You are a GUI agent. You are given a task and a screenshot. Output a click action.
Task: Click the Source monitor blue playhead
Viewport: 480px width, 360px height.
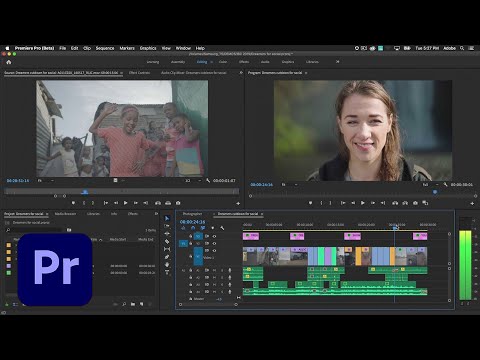click(x=85, y=192)
